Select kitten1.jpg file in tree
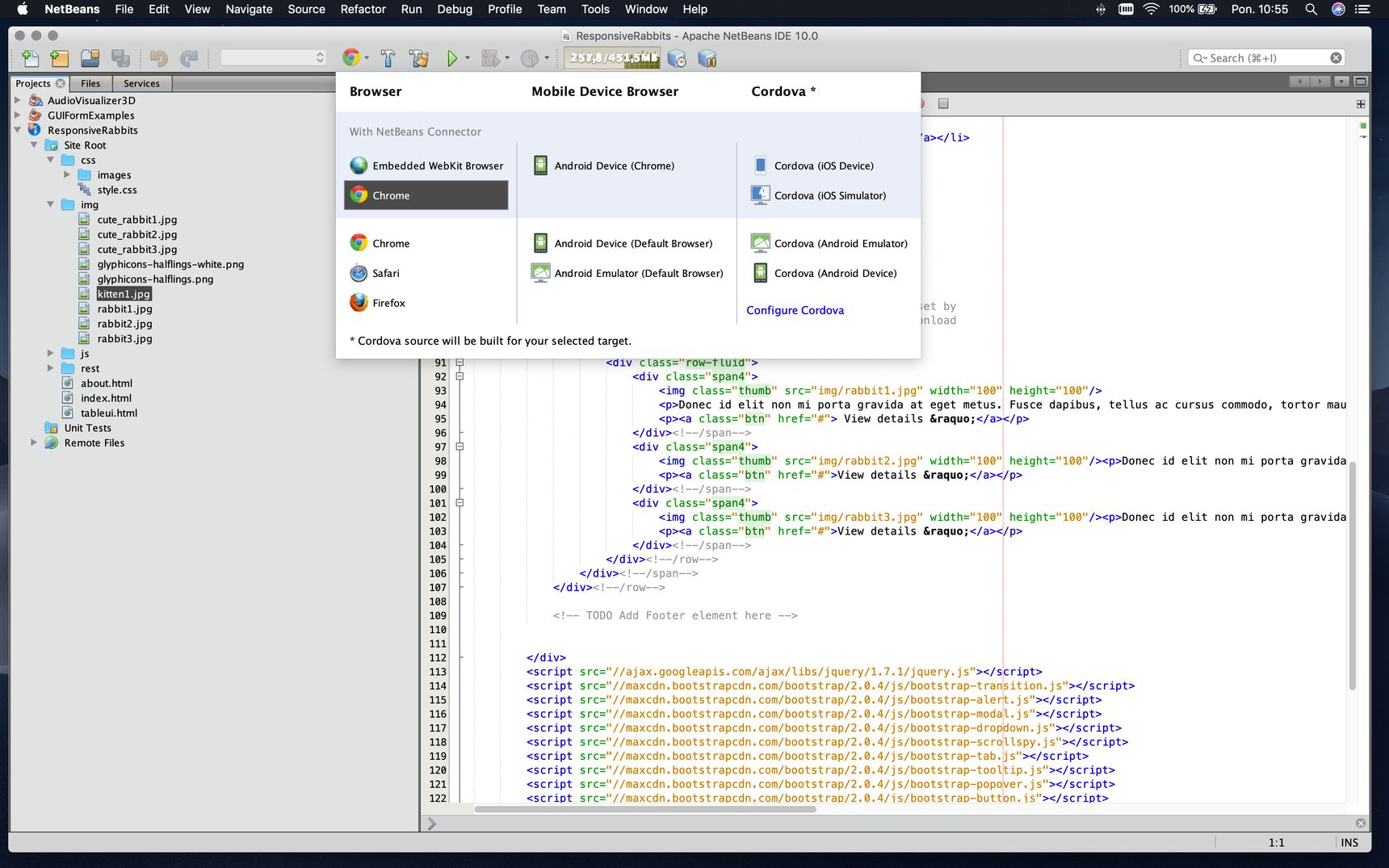Screen dimensions: 1389x868 coord(124,294)
